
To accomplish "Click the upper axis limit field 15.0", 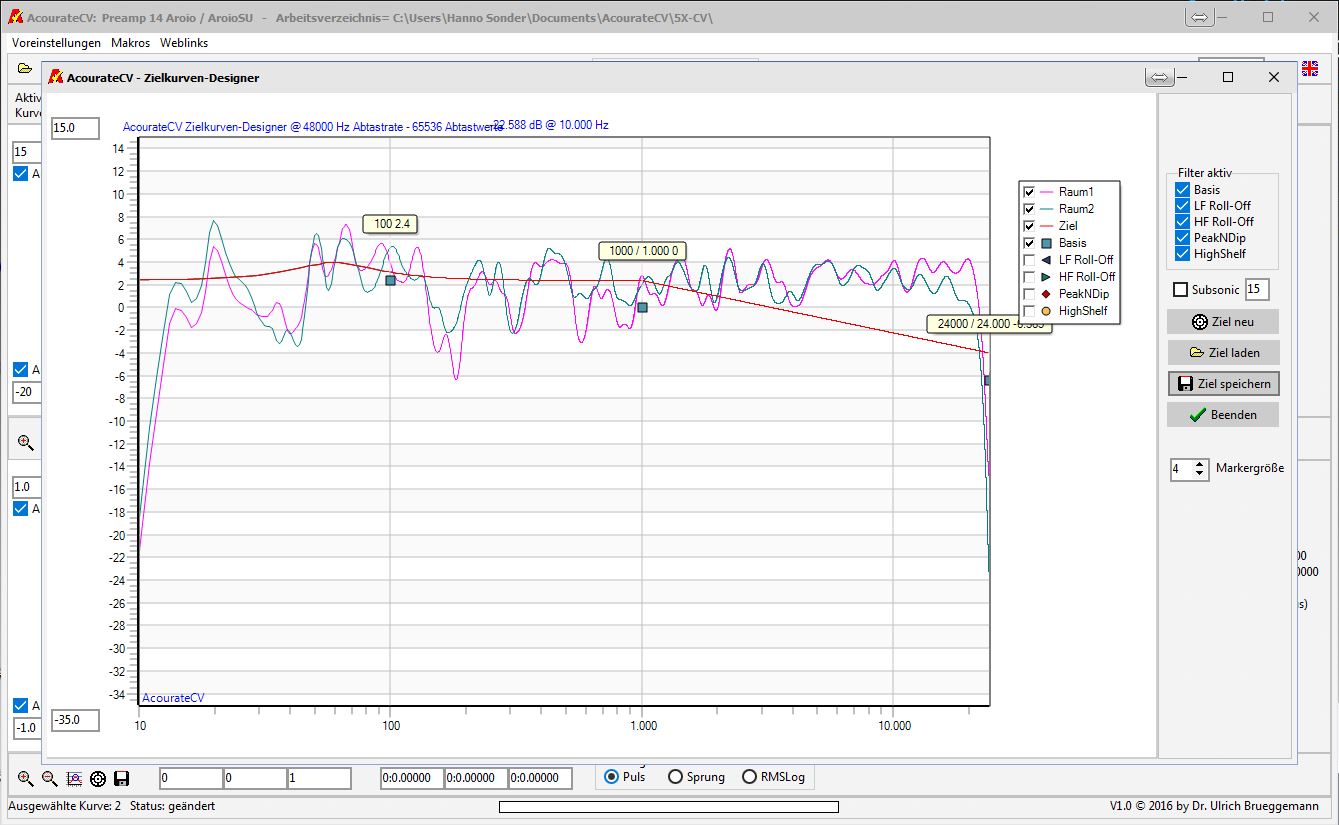I will tap(76, 128).
